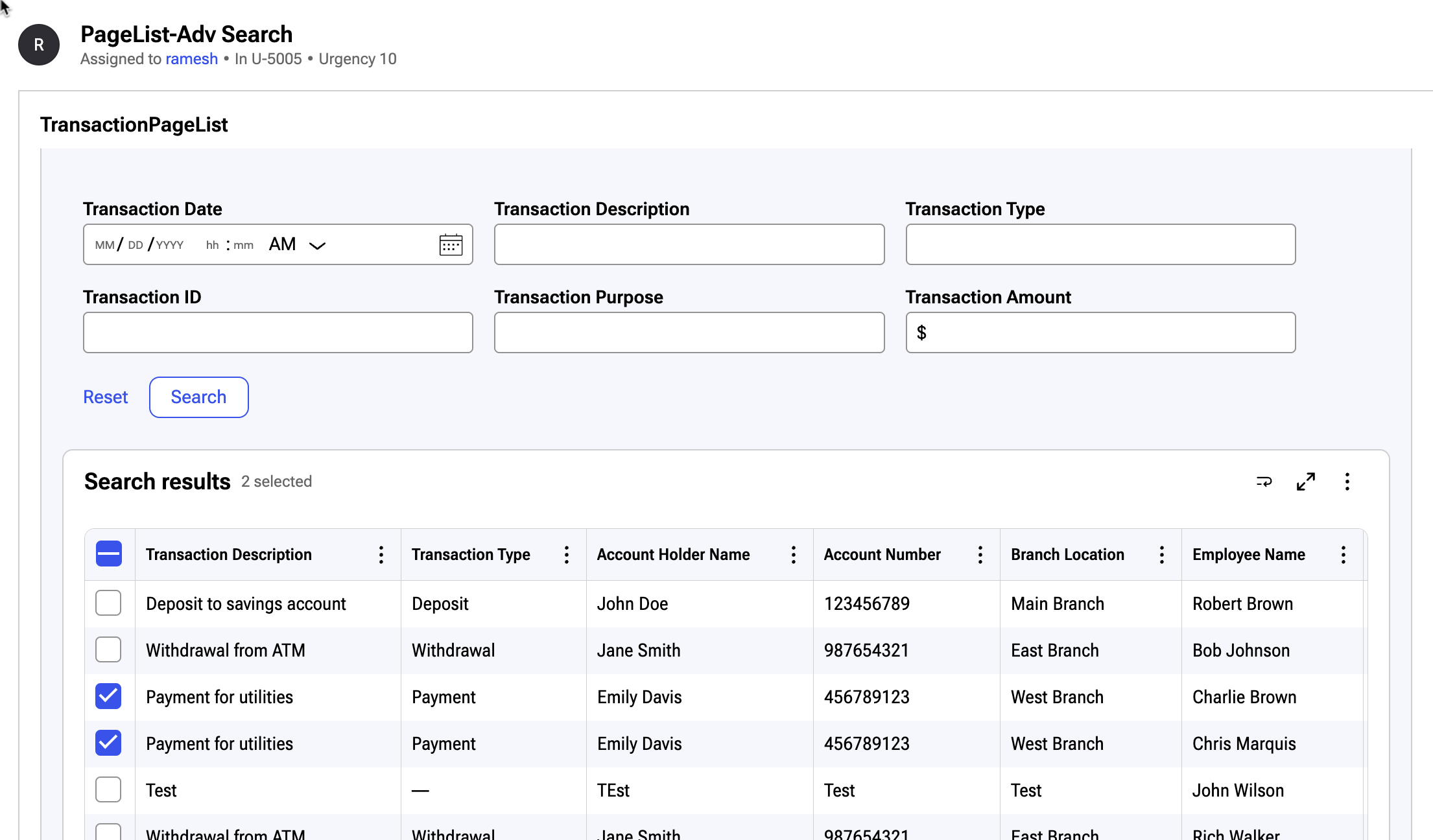
Task: Open the Search results kebab menu
Action: click(x=1347, y=482)
